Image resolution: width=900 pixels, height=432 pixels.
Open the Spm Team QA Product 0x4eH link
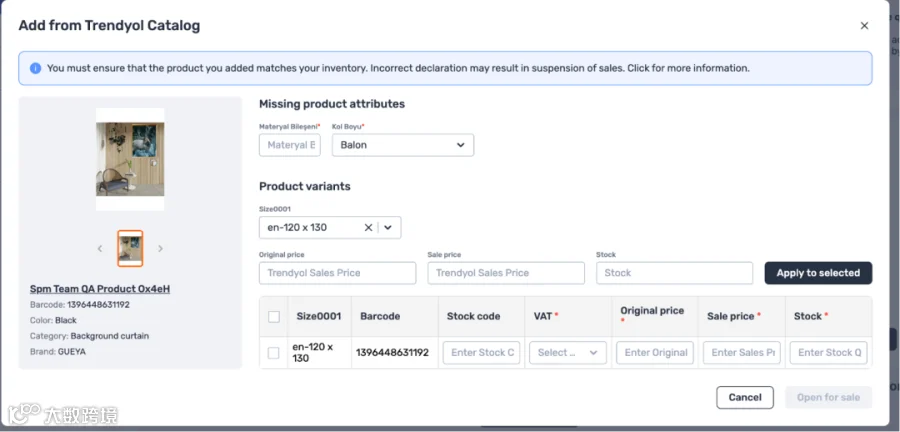(x=100, y=289)
